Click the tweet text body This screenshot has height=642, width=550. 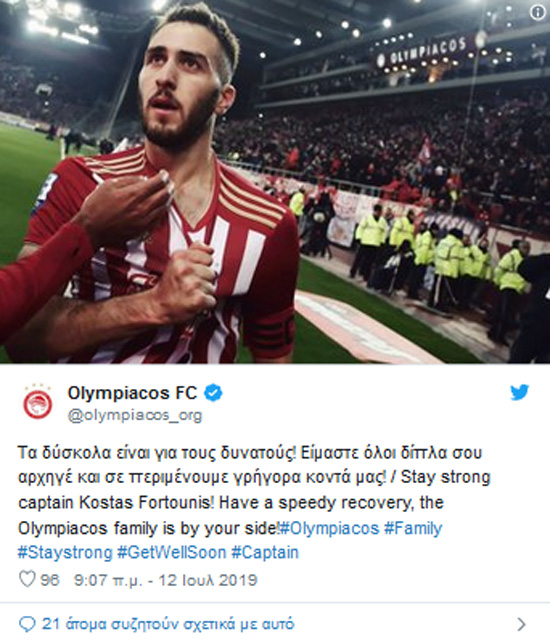click(x=254, y=503)
